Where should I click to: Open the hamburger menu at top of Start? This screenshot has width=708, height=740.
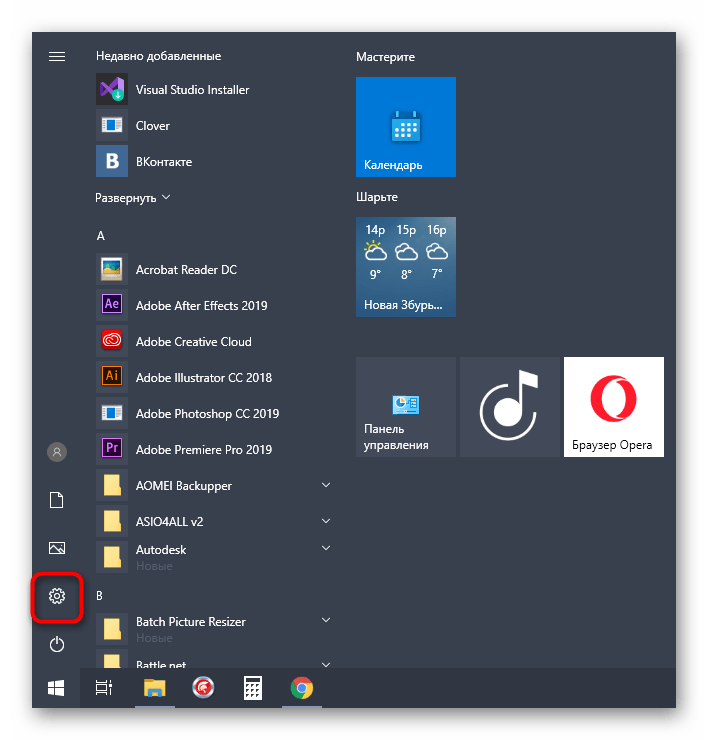(57, 57)
